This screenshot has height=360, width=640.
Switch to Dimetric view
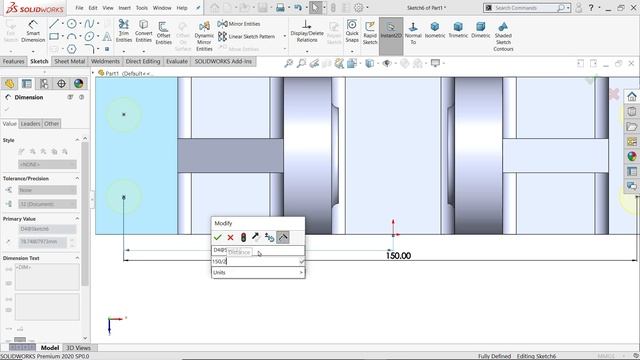(x=480, y=30)
